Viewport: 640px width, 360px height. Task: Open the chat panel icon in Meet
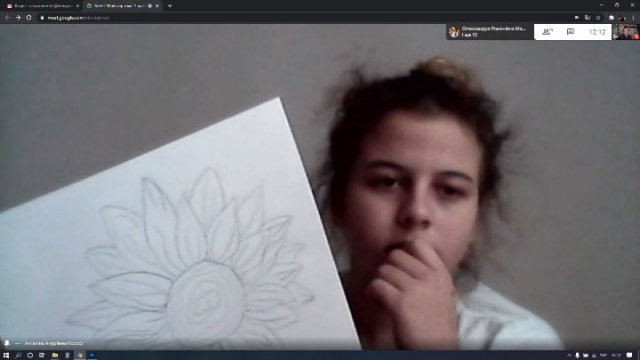click(x=571, y=32)
